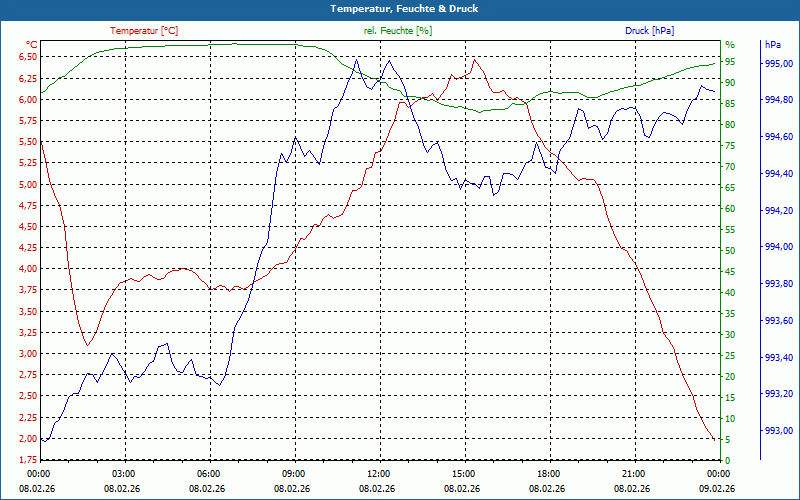Viewport: 800px width, 500px height.
Task: Select the blue 'Druck [hPa]' legend label
Action: click(649, 31)
